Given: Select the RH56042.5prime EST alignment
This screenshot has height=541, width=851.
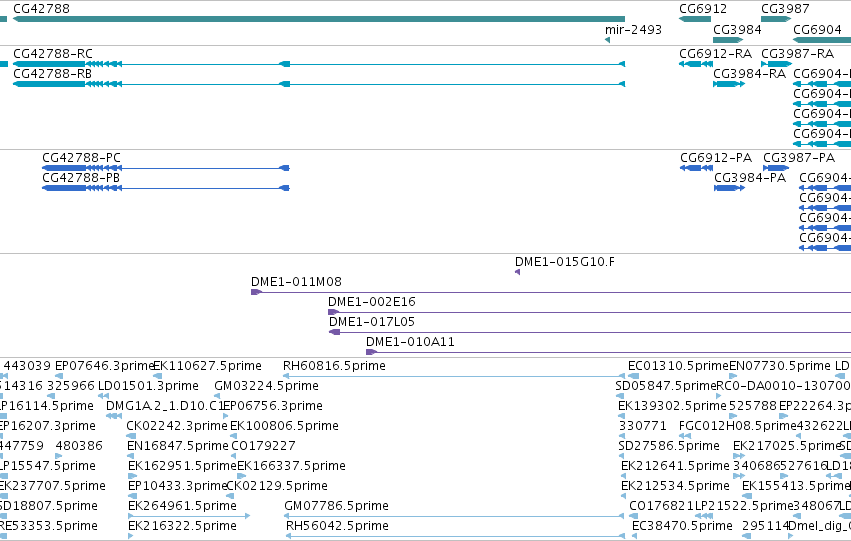Looking at the screenshot, I should tap(455, 536).
